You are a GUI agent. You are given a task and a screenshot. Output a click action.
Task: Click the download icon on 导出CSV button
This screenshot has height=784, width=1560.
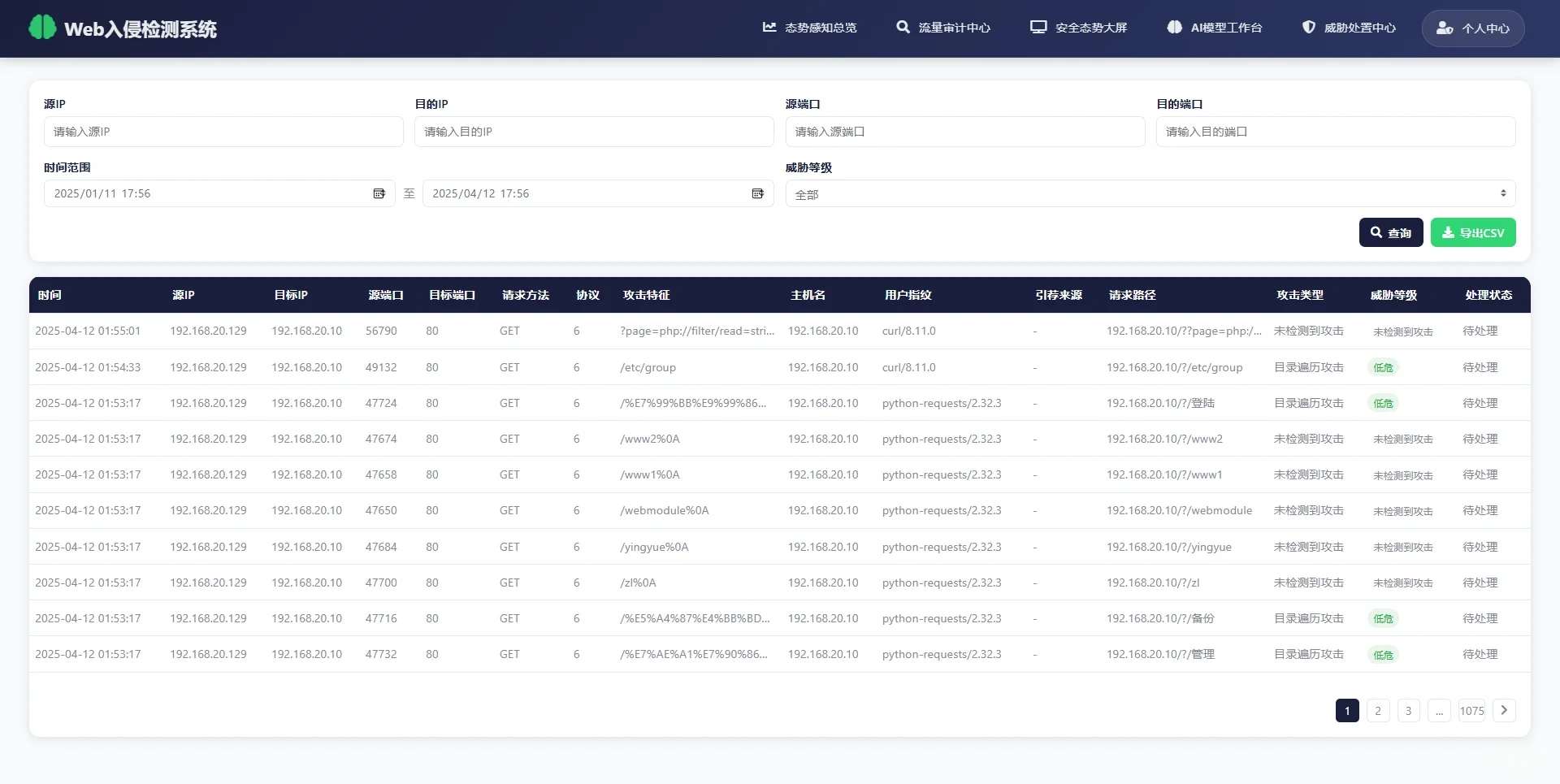point(1448,232)
